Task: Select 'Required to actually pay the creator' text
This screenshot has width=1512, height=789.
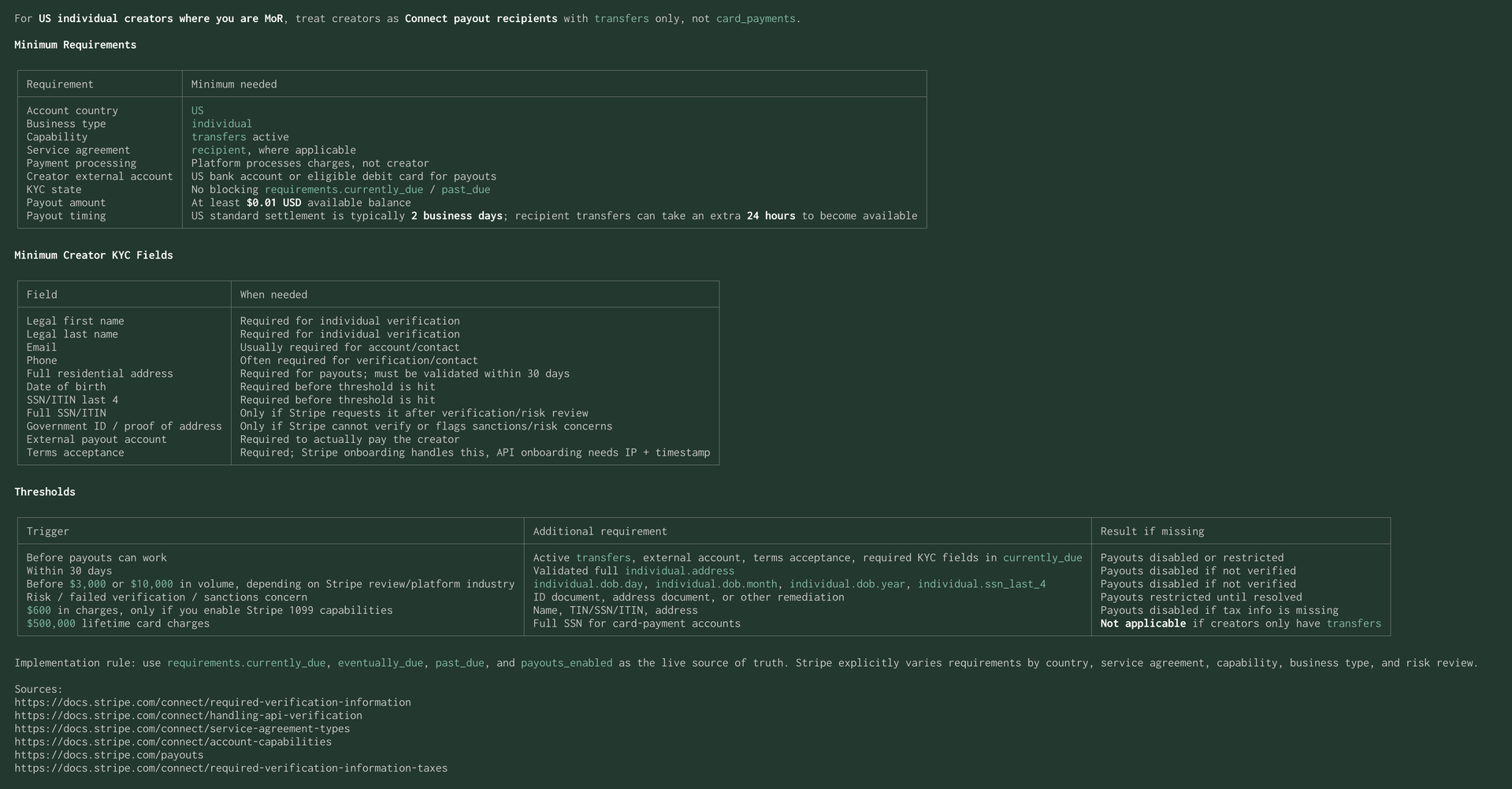Action: [350, 440]
